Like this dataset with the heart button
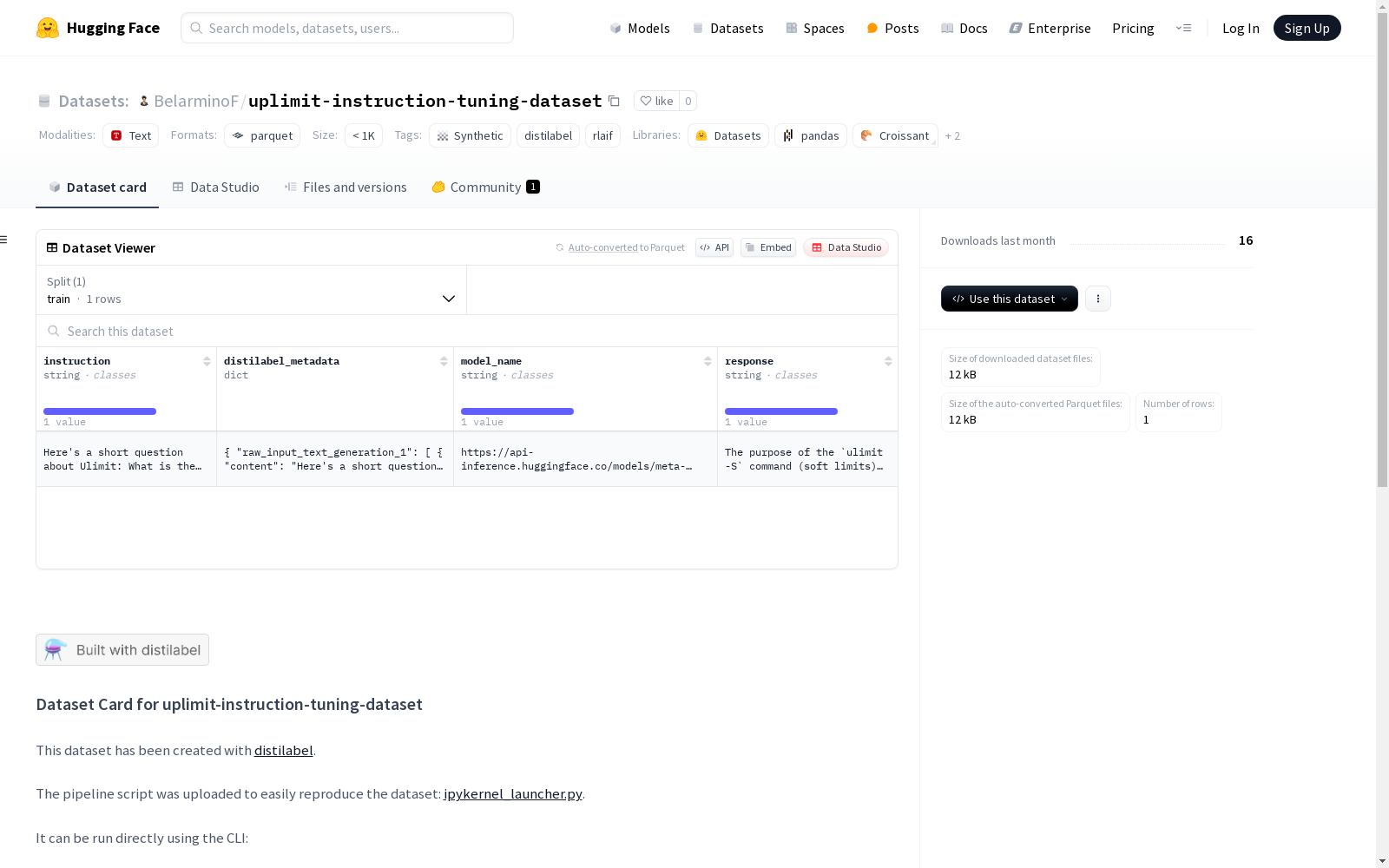 (656, 101)
